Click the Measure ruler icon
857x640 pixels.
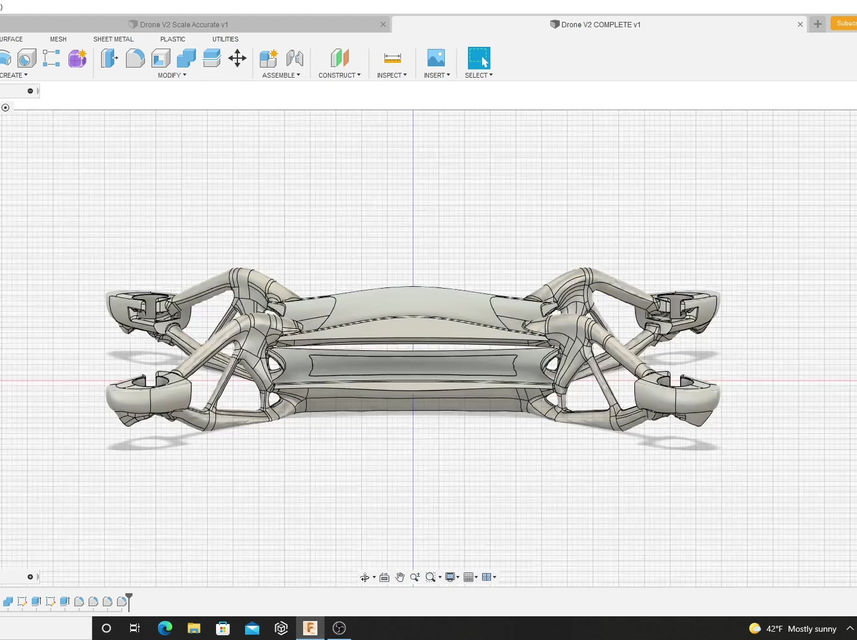(392, 58)
